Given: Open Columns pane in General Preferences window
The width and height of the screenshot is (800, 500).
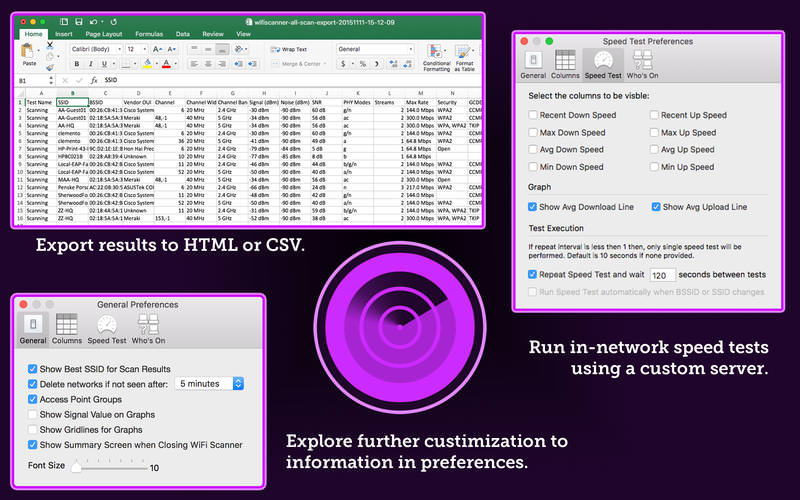Looking at the screenshot, I should [x=68, y=328].
